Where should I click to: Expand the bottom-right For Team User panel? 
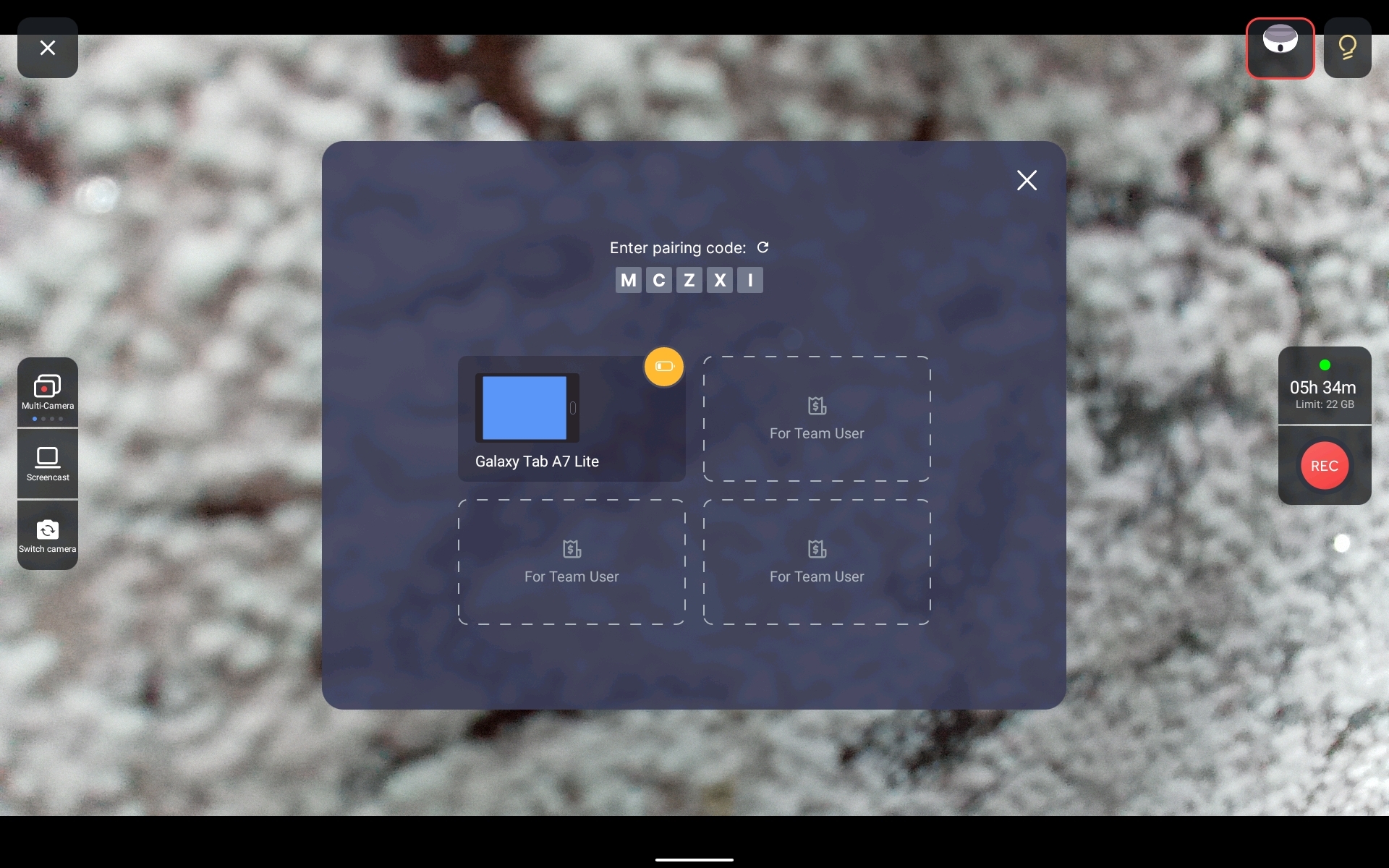click(816, 561)
